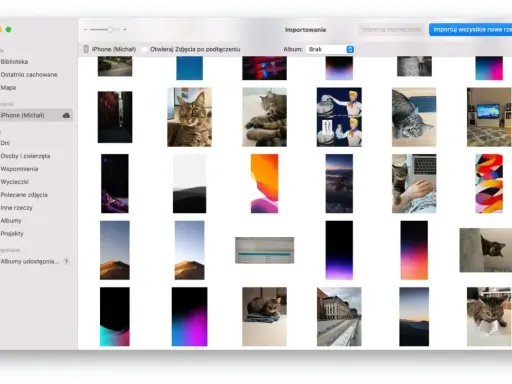Select the cat on blue towel photo
The image size is (512, 384).
(x=264, y=317)
